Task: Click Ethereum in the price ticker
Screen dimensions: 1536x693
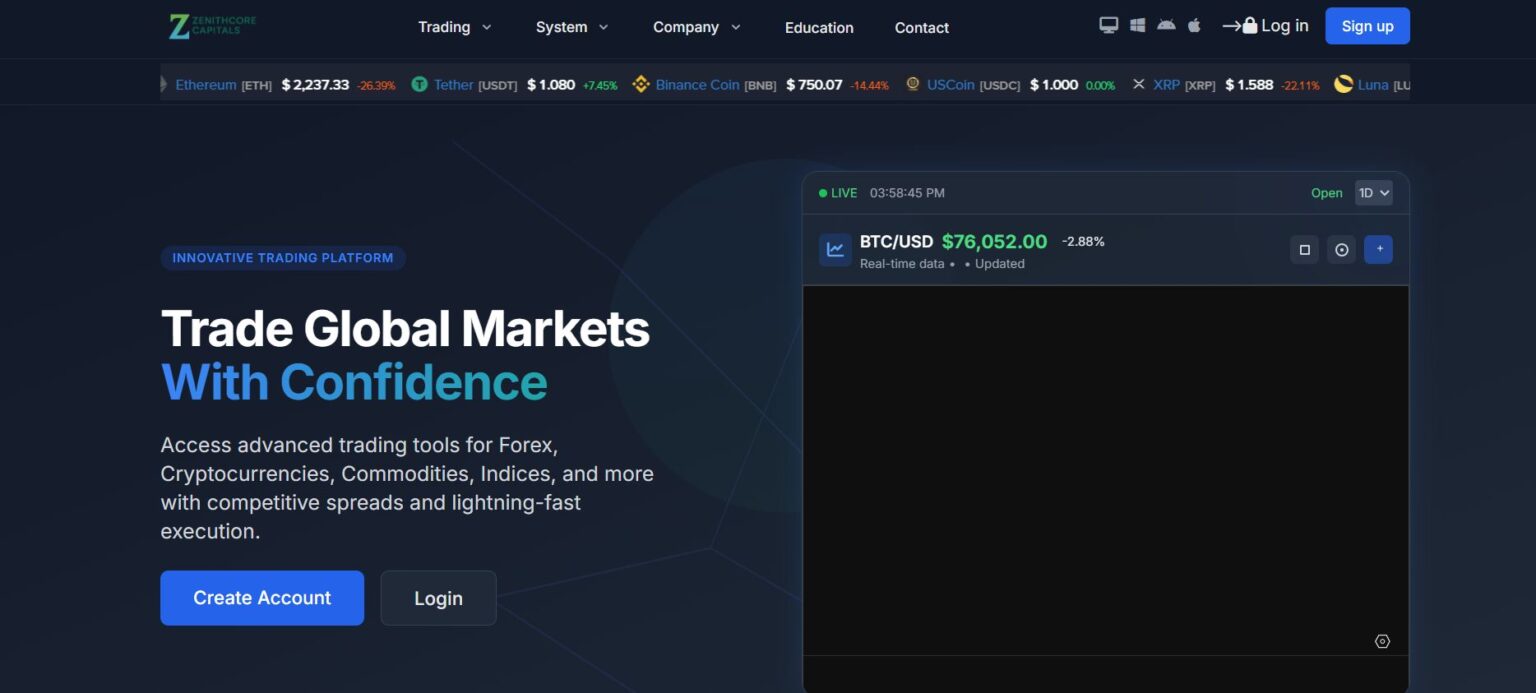Action: point(206,85)
